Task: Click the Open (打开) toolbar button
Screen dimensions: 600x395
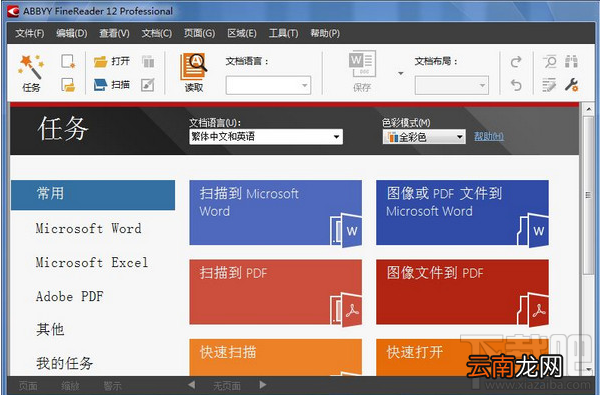Action: pos(111,61)
